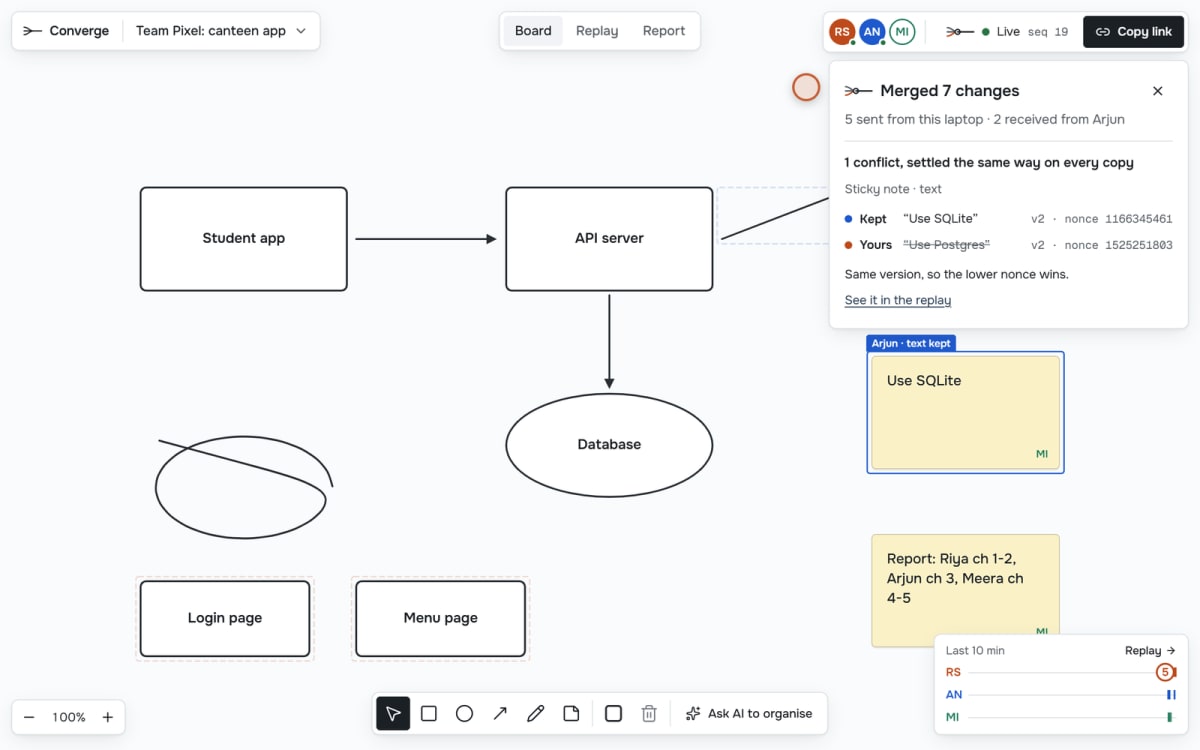Activate the Select arrow tool

pyautogui.click(x=393, y=713)
